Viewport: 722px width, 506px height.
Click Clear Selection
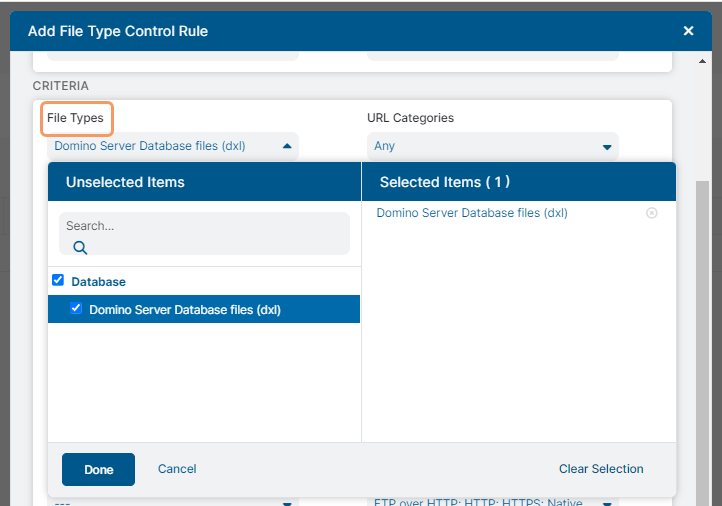click(601, 469)
